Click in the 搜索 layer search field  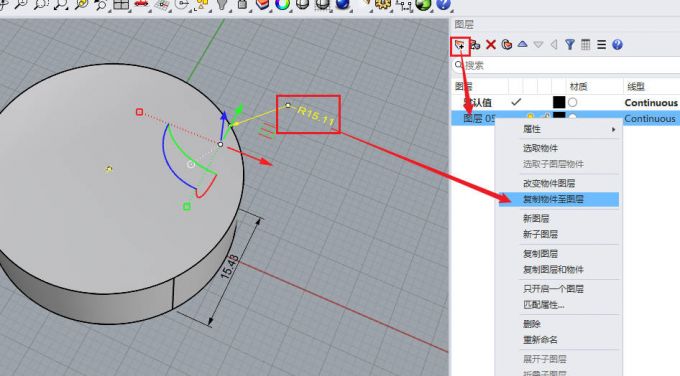[x=566, y=65]
